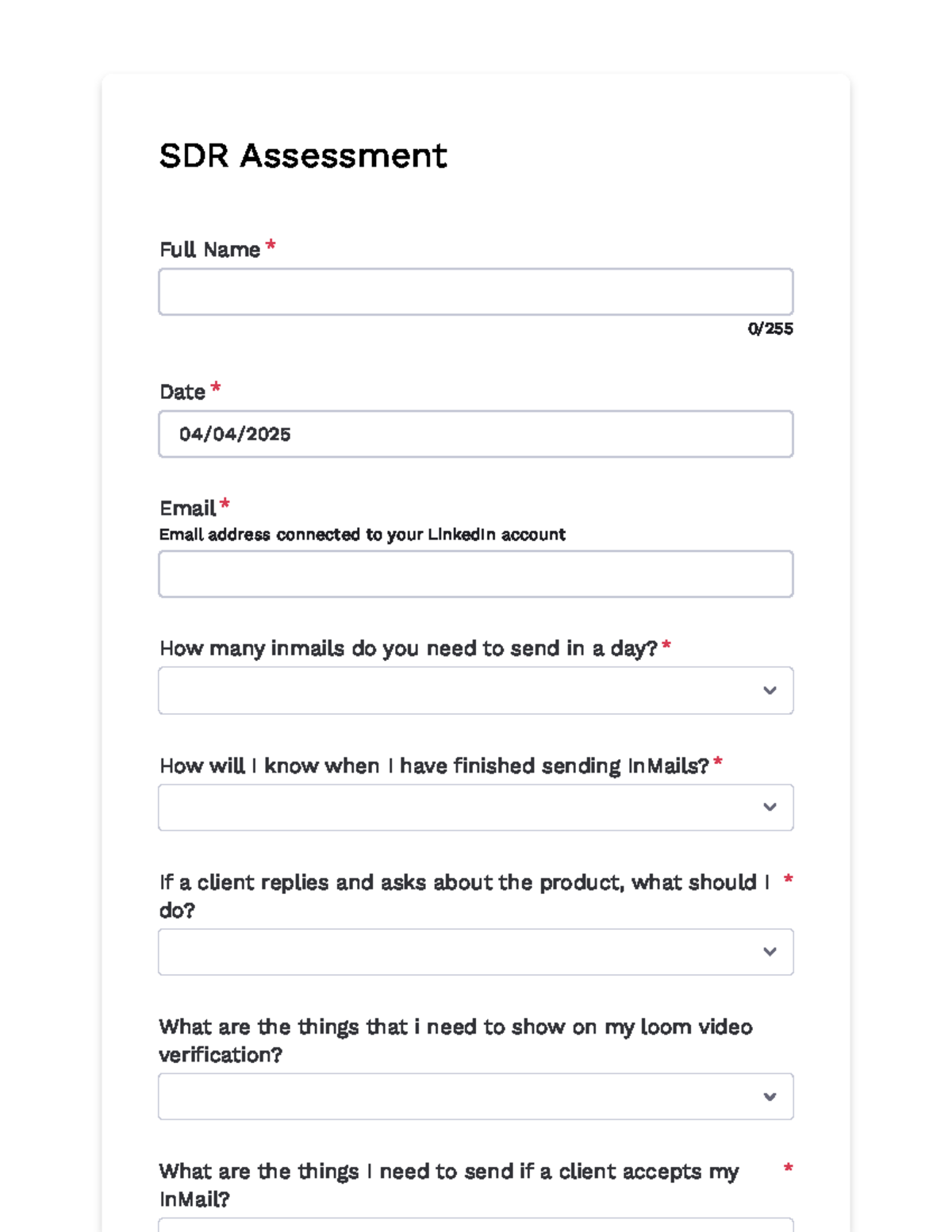Click inside the Full Name input field
Viewport: 952px width, 1232px height.
(476, 291)
